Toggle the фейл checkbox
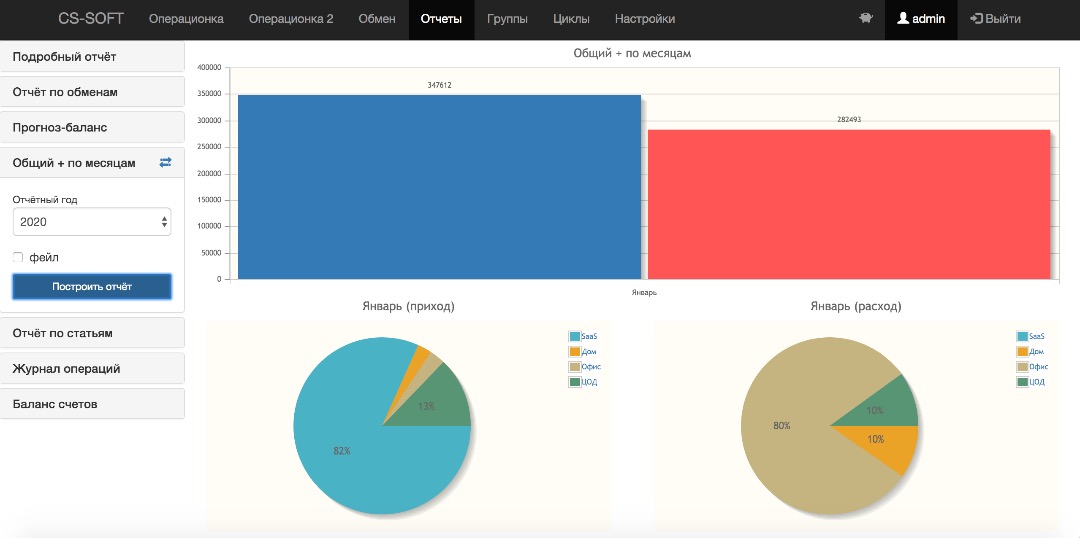1080x538 pixels. [18, 257]
